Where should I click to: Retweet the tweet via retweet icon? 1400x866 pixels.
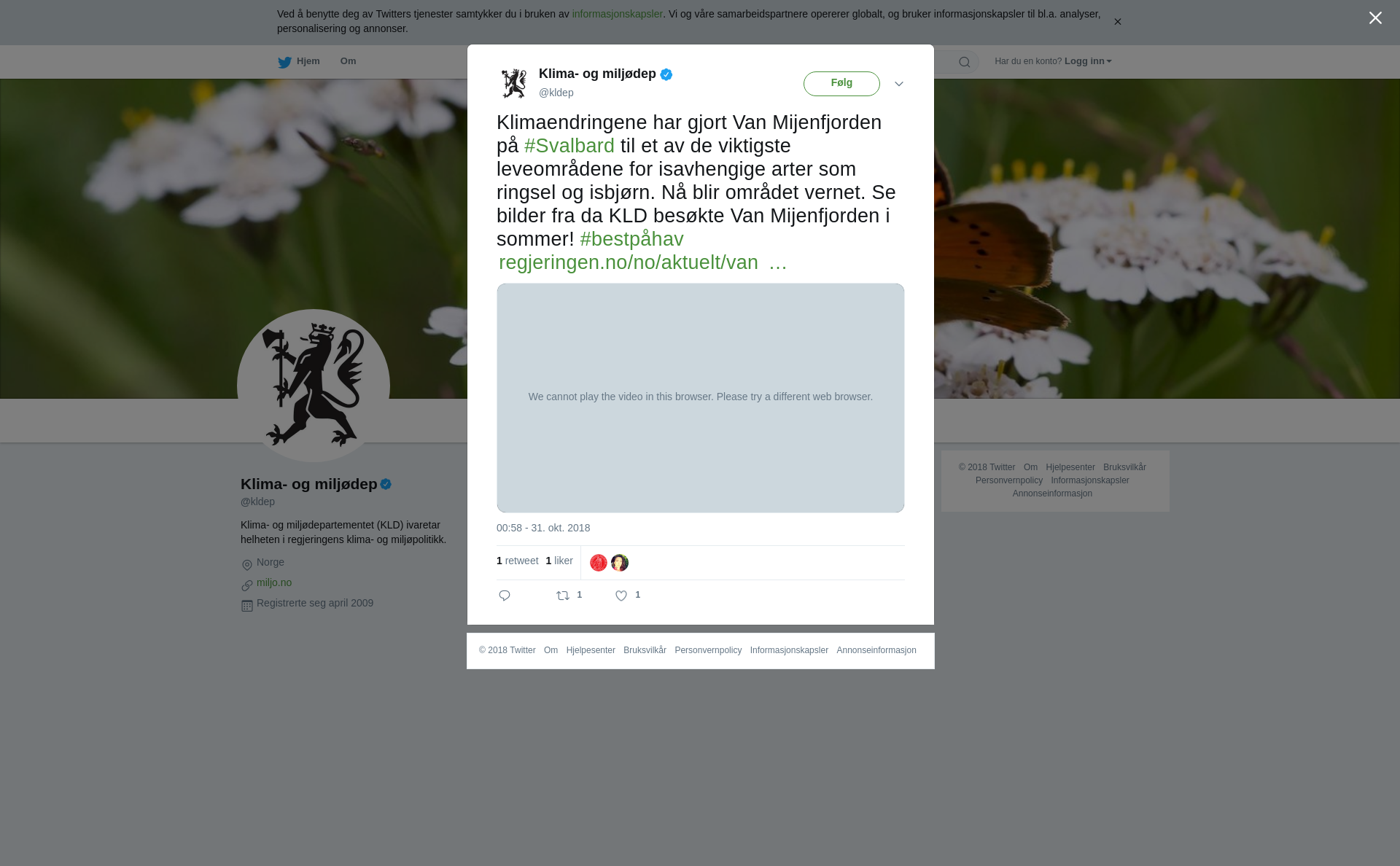tap(563, 596)
